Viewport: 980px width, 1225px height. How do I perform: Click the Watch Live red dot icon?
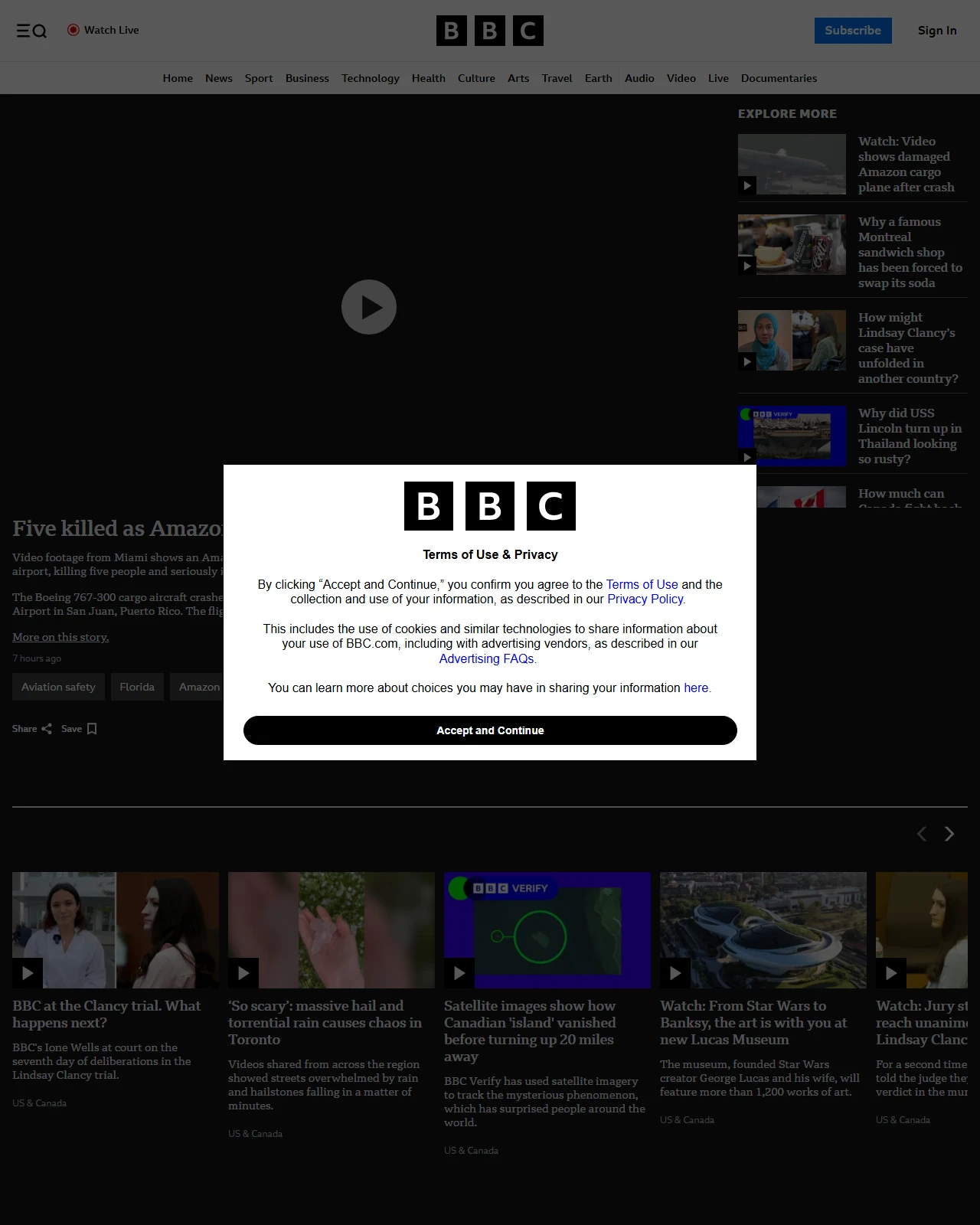tap(73, 30)
